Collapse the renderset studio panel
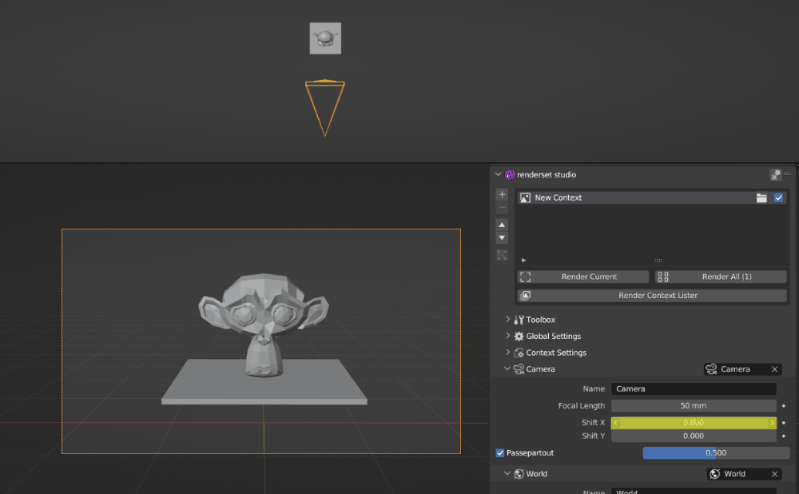 tap(499, 174)
